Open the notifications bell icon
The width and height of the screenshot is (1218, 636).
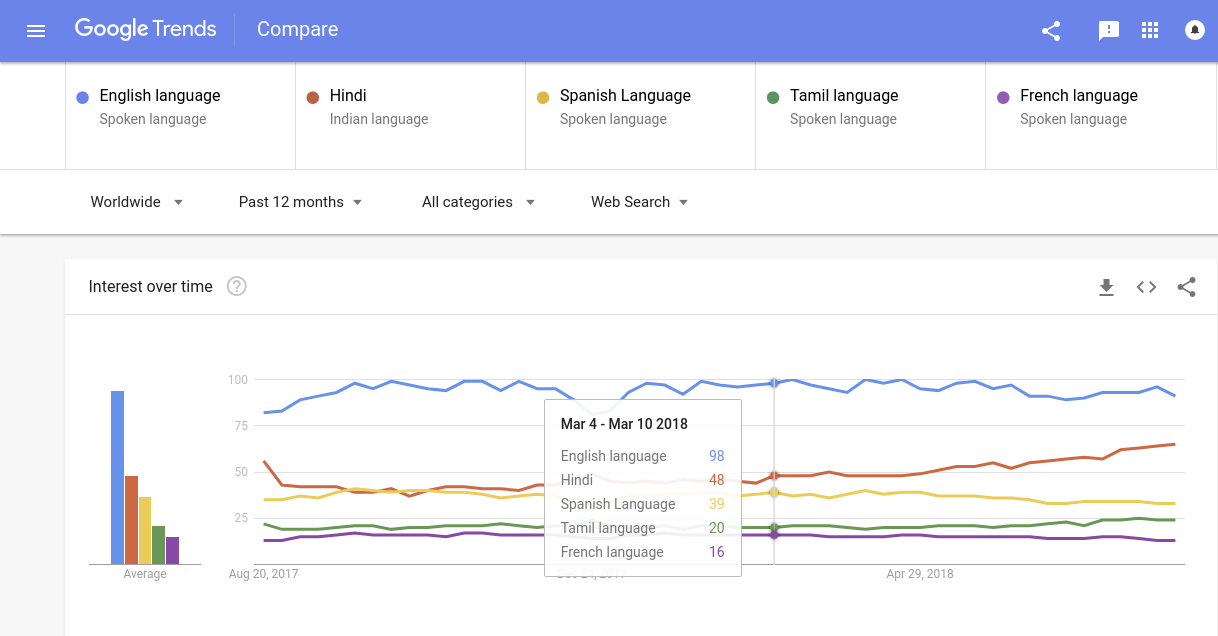[1194, 31]
